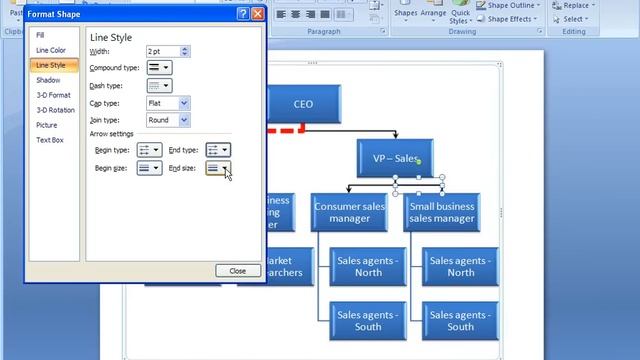Center text in Paragraph group
Screen dimensions: 640x360
pyautogui.click(x=296, y=15)
